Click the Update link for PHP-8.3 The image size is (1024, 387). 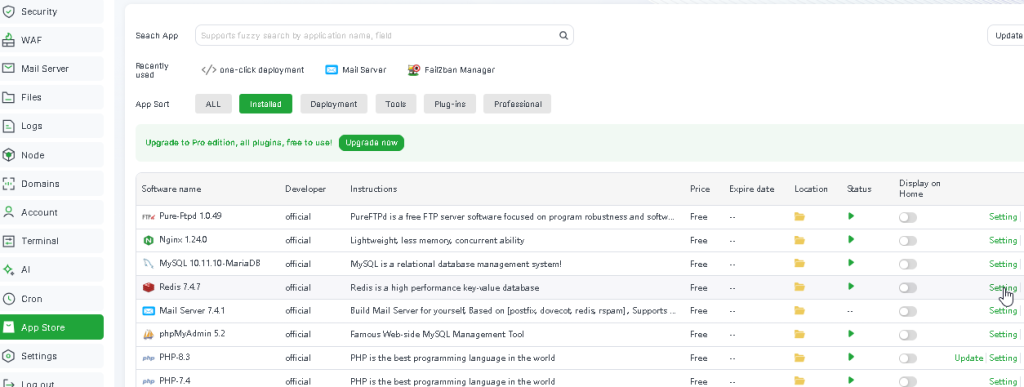[968, 358]
